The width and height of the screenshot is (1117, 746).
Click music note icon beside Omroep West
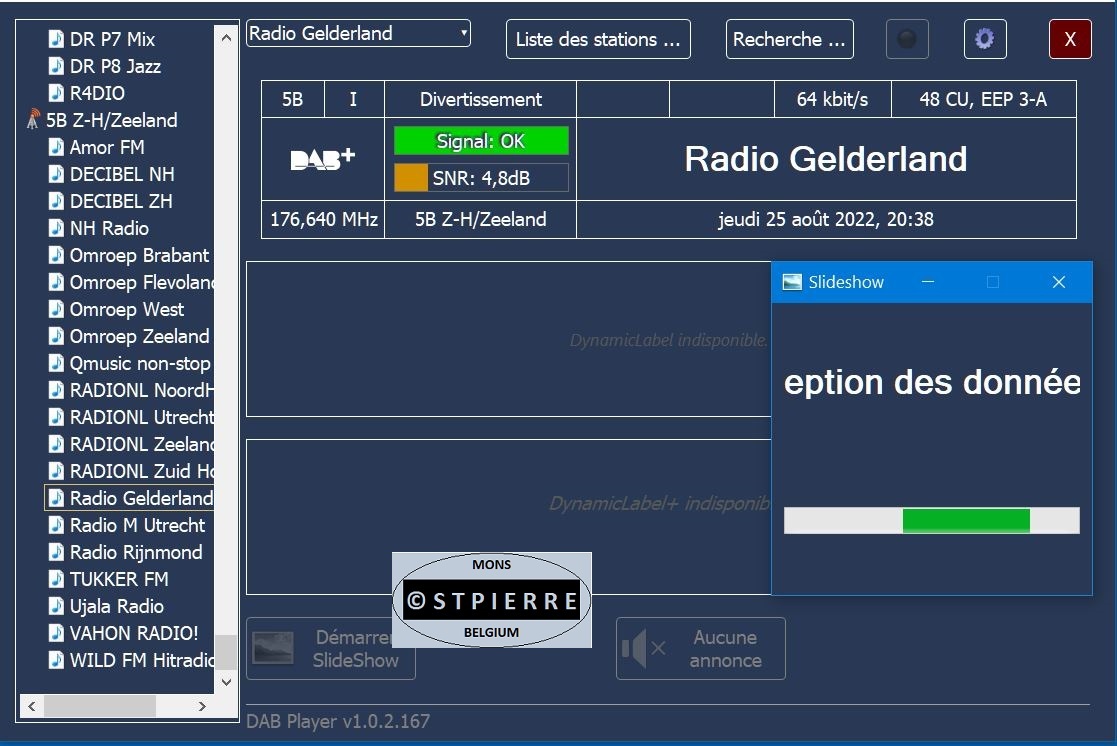(x=56, y=309)
